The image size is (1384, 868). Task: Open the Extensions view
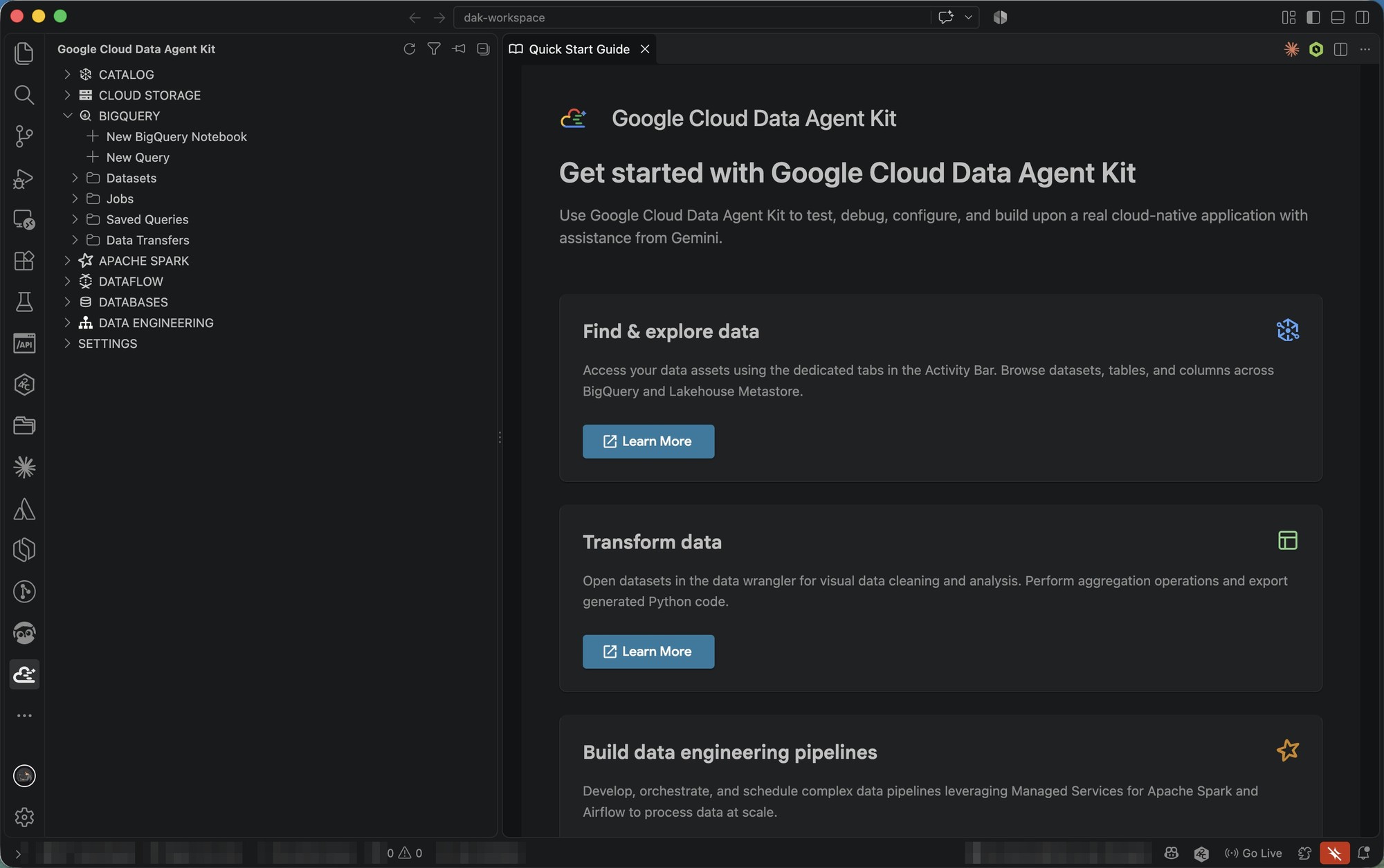tap(24, 261)
